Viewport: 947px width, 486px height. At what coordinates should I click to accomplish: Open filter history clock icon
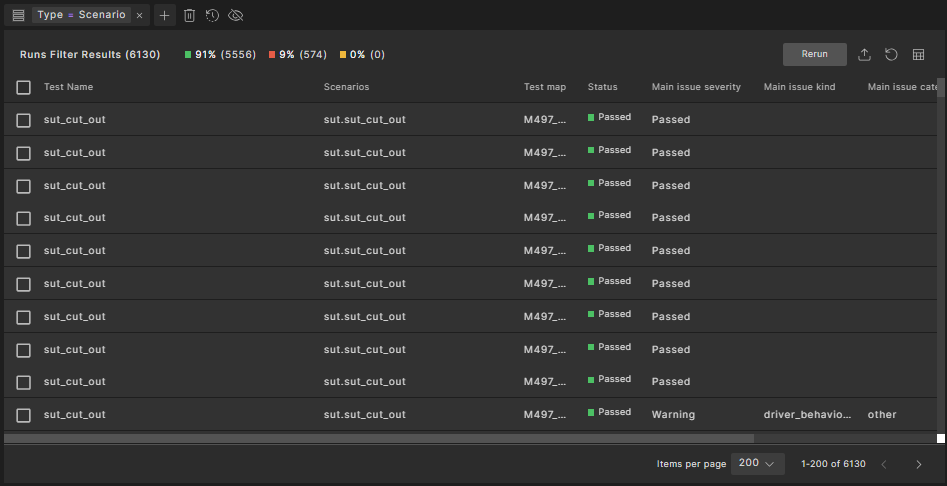(x=212, y=15)
